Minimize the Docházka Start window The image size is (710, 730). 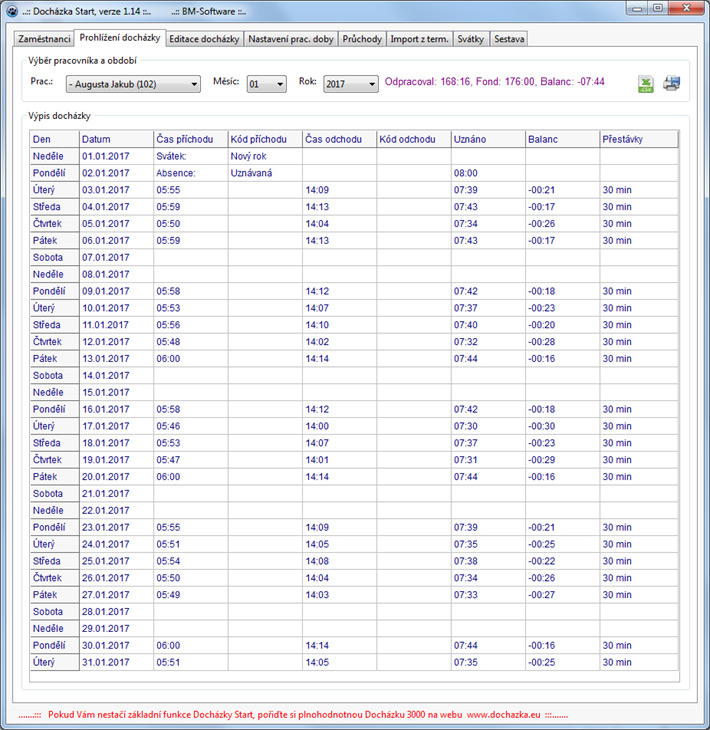coord(637,8)
